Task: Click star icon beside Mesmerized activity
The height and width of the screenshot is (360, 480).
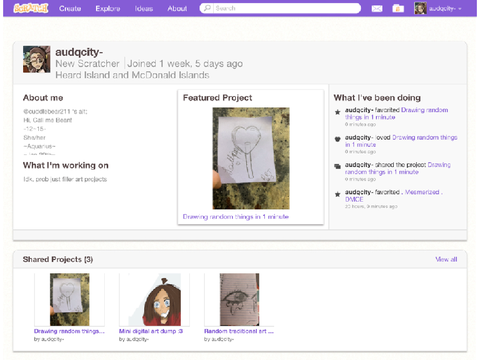Action: [337, 194]
